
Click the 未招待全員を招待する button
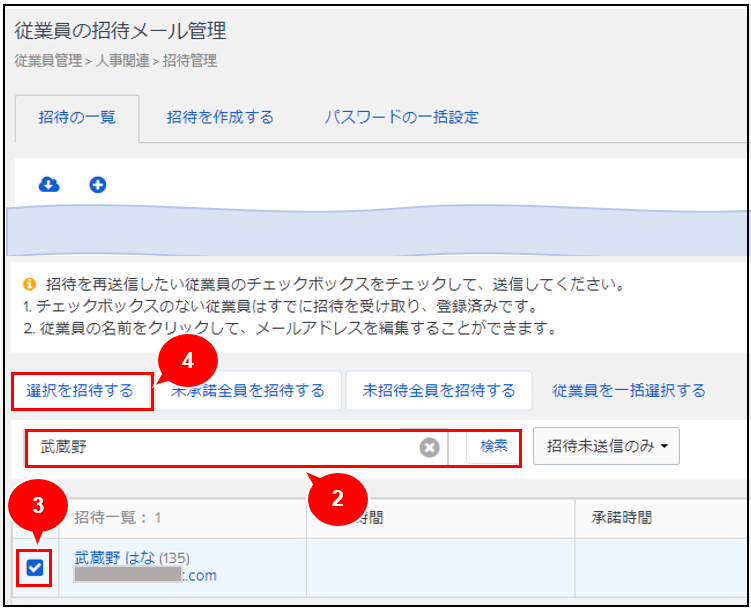point(439,390)
